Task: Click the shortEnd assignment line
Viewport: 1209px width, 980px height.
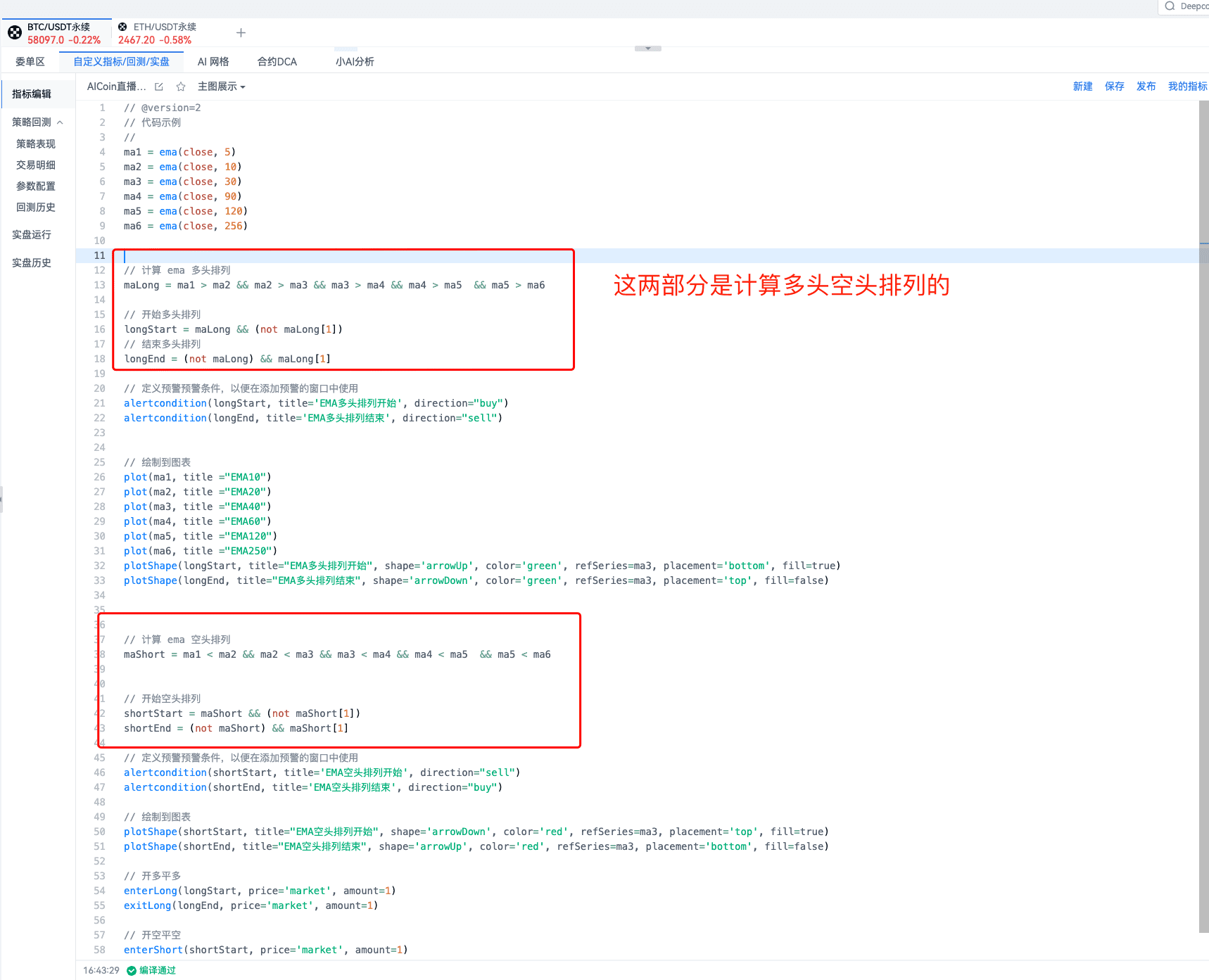Action: tap(236, 728)
